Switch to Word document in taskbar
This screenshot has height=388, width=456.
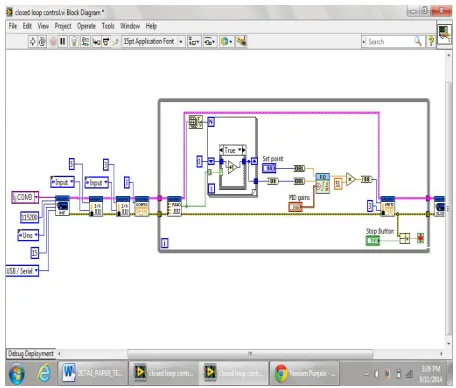[94, 373]
